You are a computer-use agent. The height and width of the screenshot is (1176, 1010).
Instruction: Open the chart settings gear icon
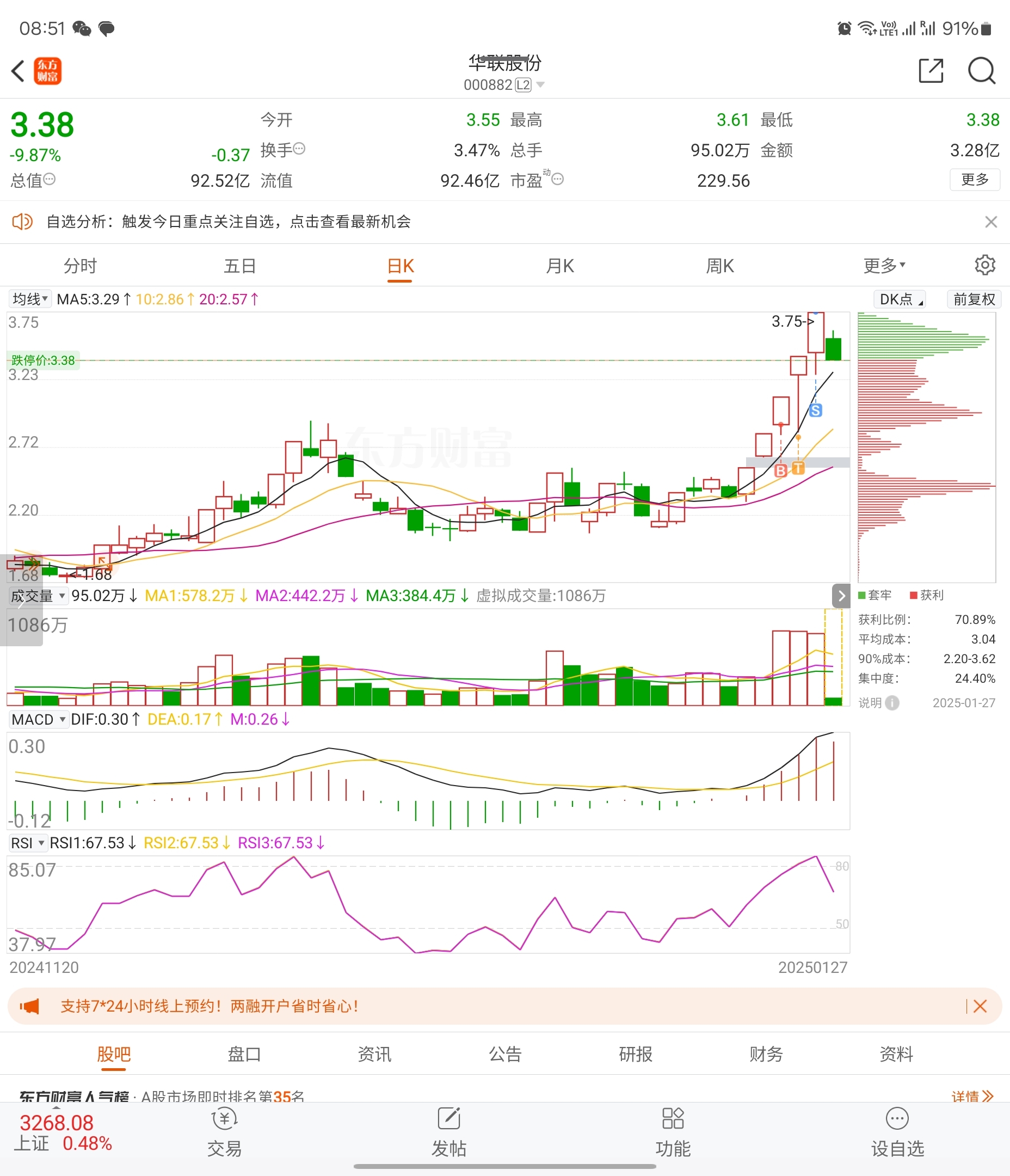pyautogui.click(x=985, y=265)
